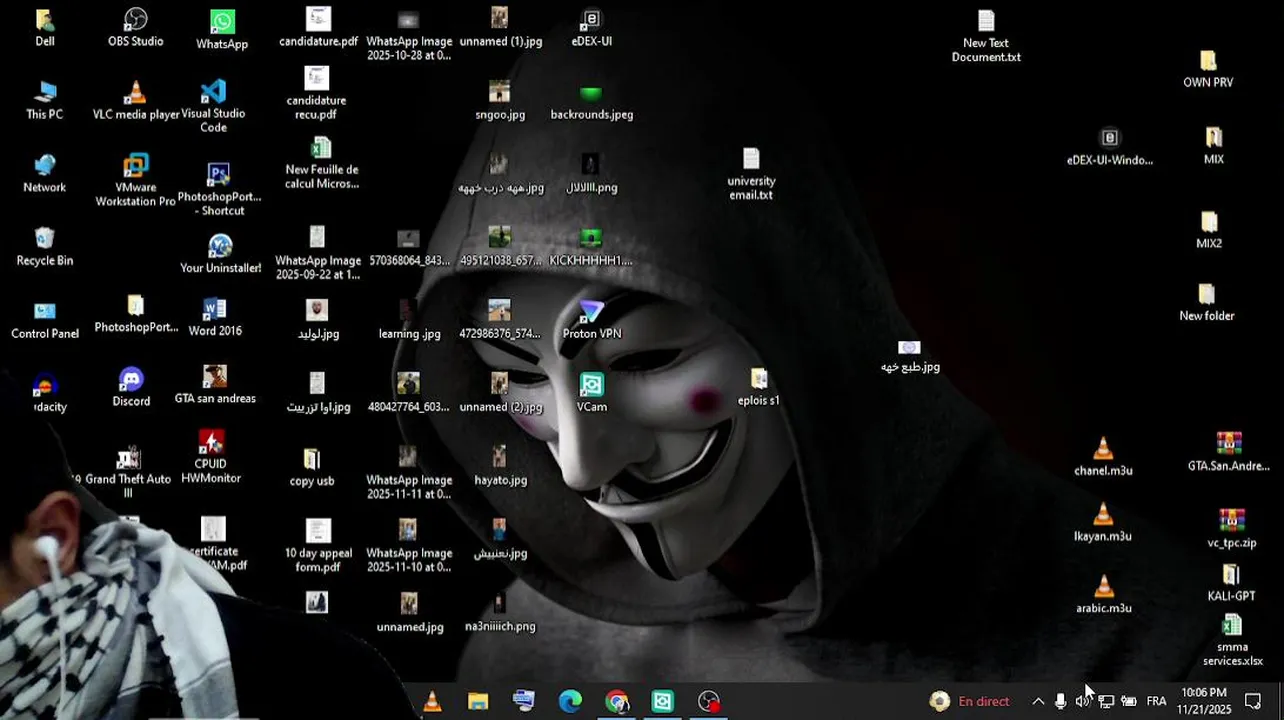Open the notification center
The image size is (1284, 720).
pos(1252,701)
